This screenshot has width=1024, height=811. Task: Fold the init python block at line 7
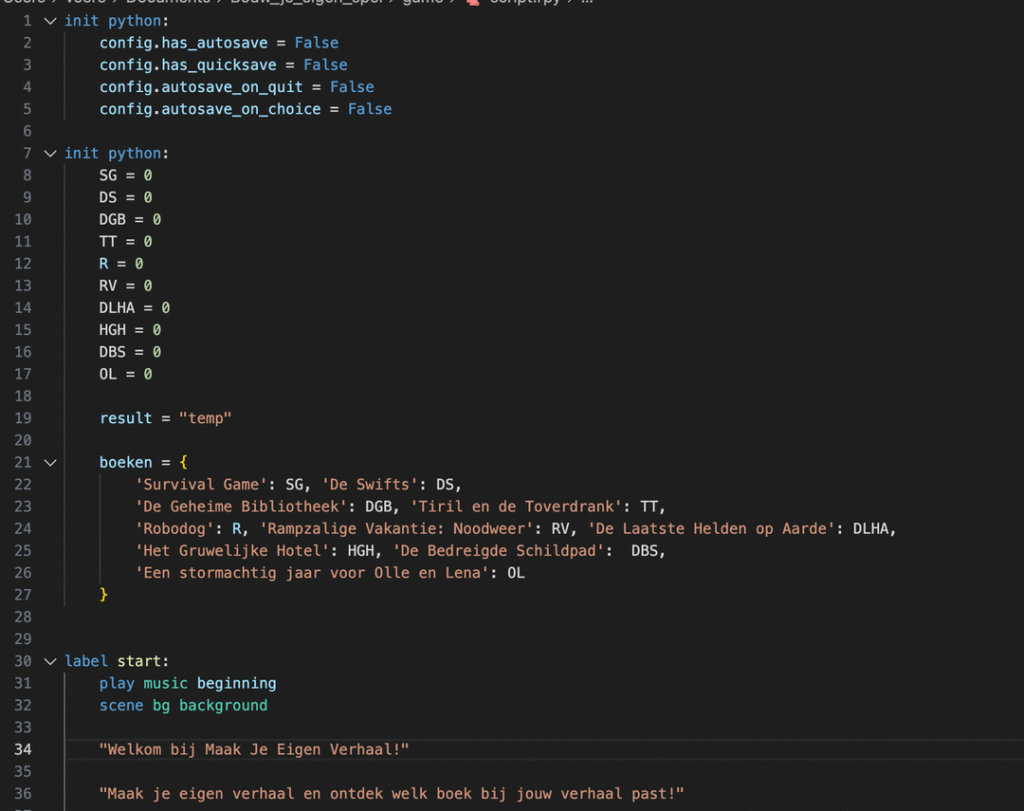pyautogui.click(x=50, y=153)
